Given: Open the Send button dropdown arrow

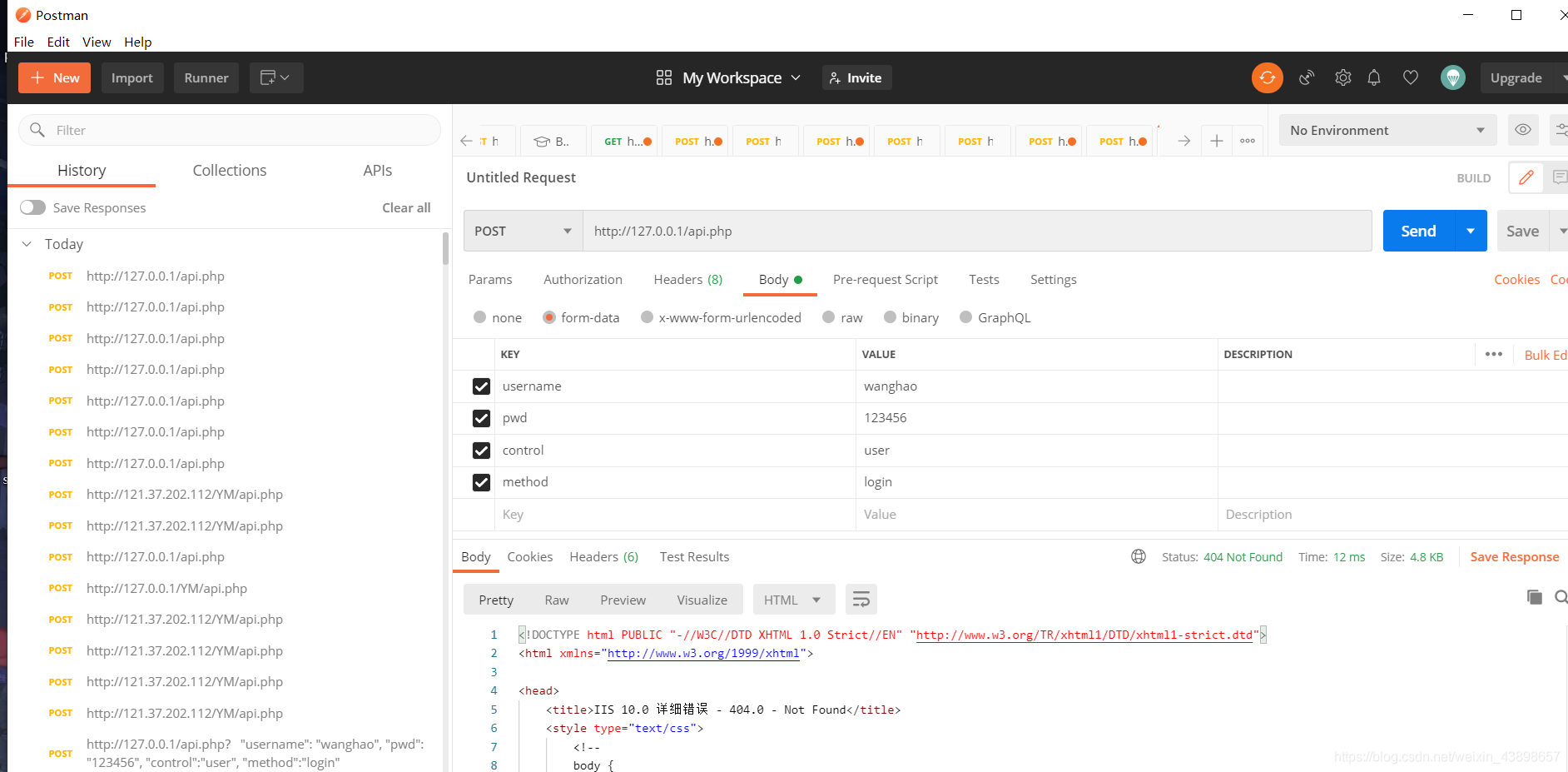Looking at the screenshot, I should tap(1471, 231).
